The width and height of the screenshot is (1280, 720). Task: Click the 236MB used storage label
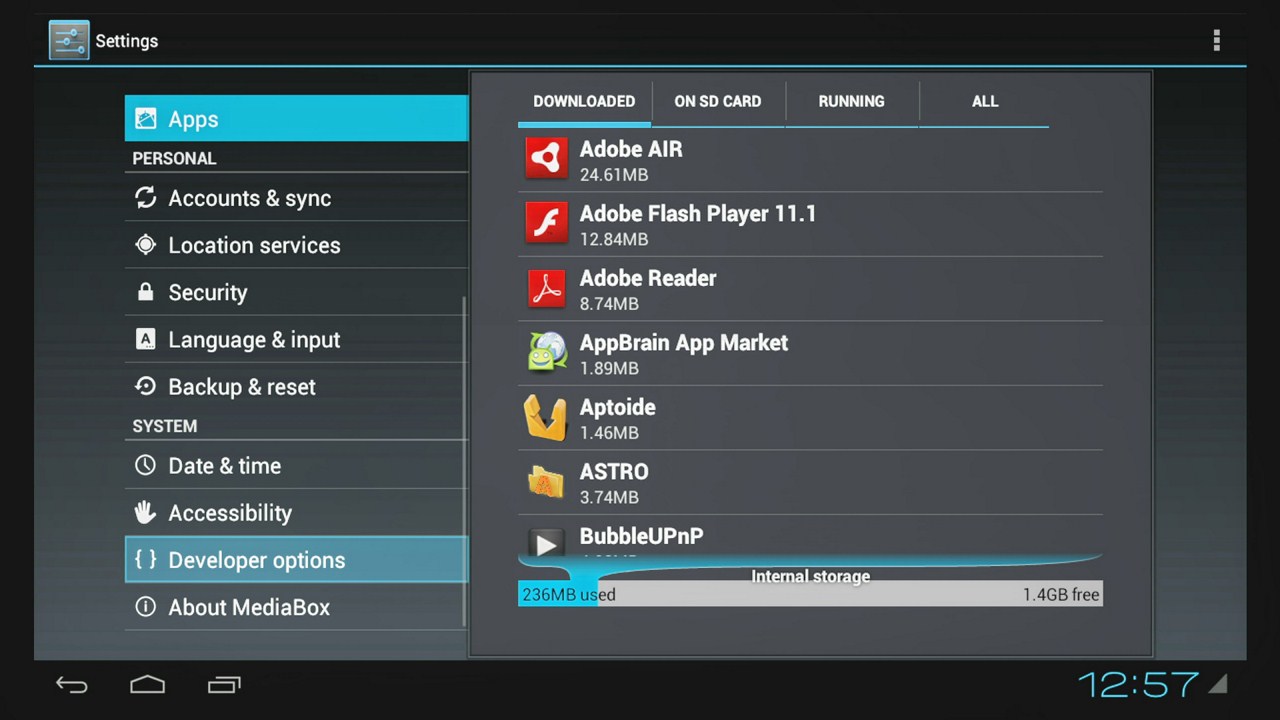569,594
